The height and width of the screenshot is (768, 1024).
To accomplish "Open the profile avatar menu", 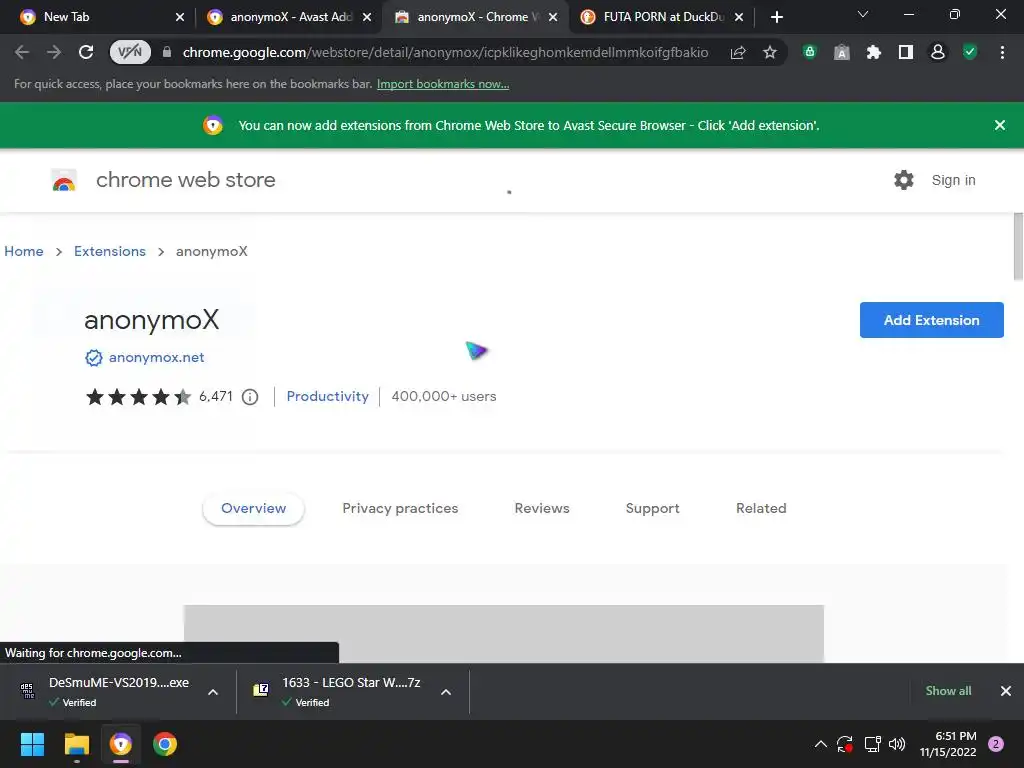I will pyautogui.click(x=938, y=52).
